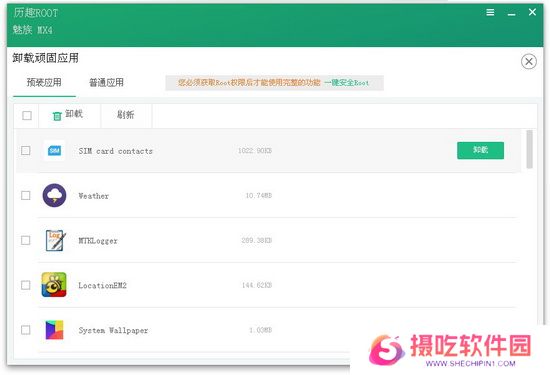Screen dimensions: 550x375
Task: Check the SIM card contacts checkbox
Action: click(x=26, y=150)
